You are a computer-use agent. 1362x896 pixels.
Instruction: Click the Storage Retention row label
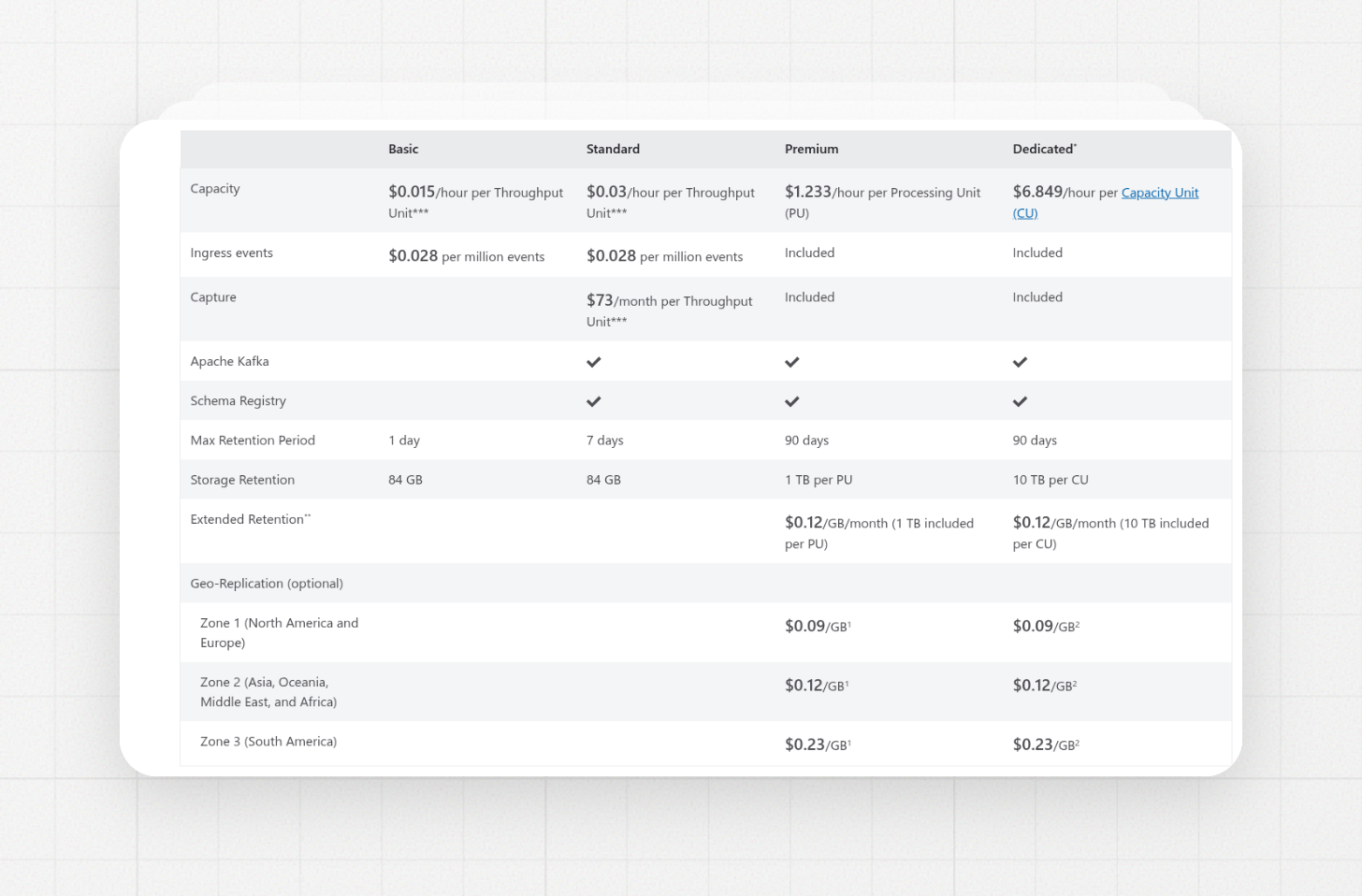pos(242,480)
